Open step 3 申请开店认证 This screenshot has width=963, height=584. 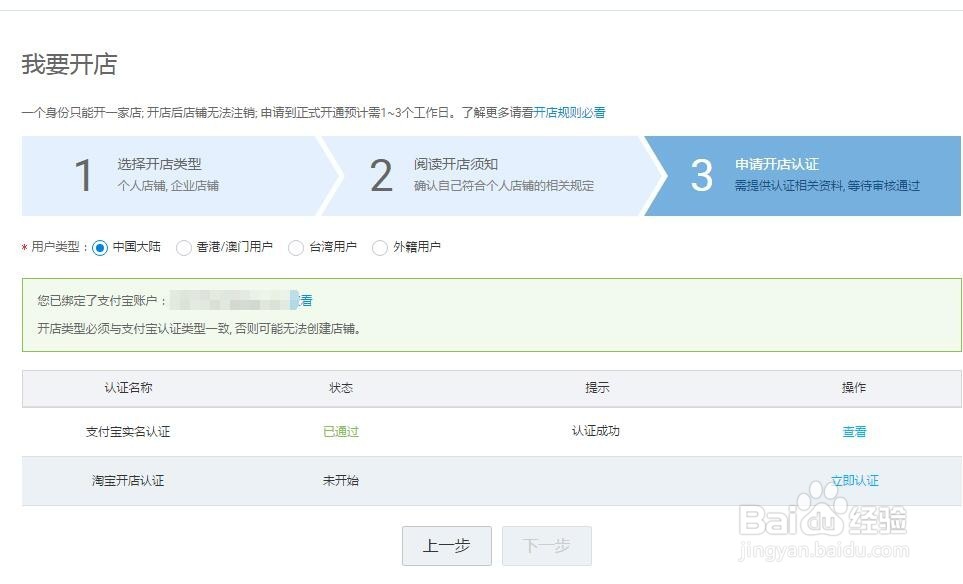[802, 176]
